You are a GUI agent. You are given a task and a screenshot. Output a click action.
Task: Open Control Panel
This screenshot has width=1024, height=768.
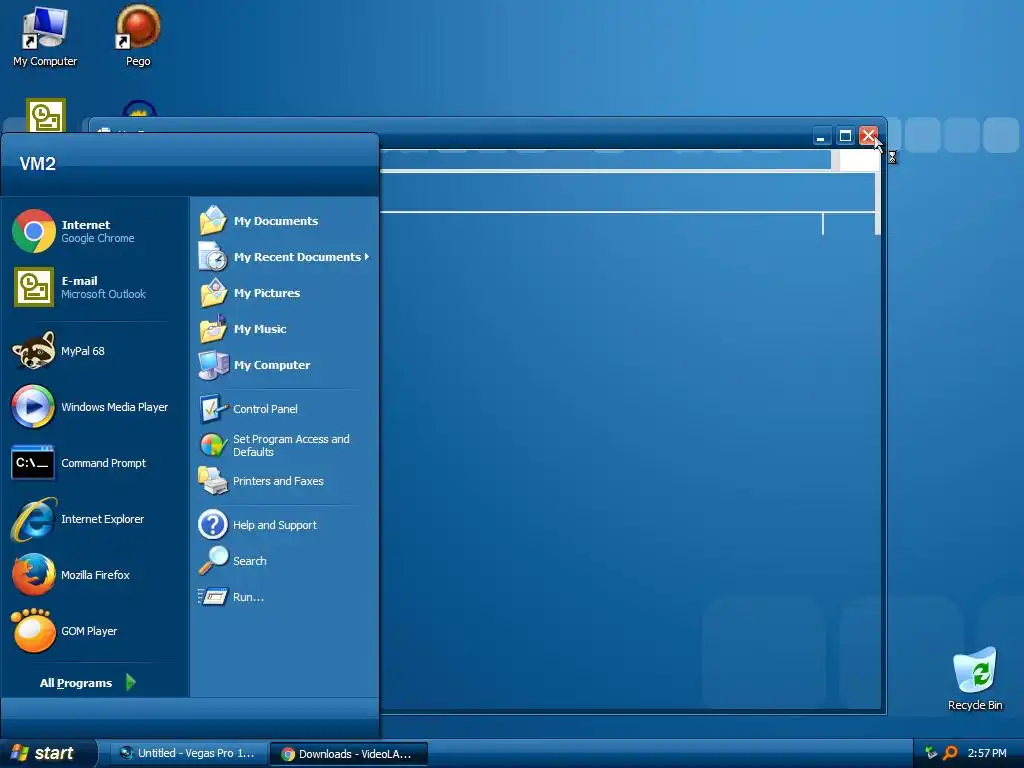(x=284, y=409)
